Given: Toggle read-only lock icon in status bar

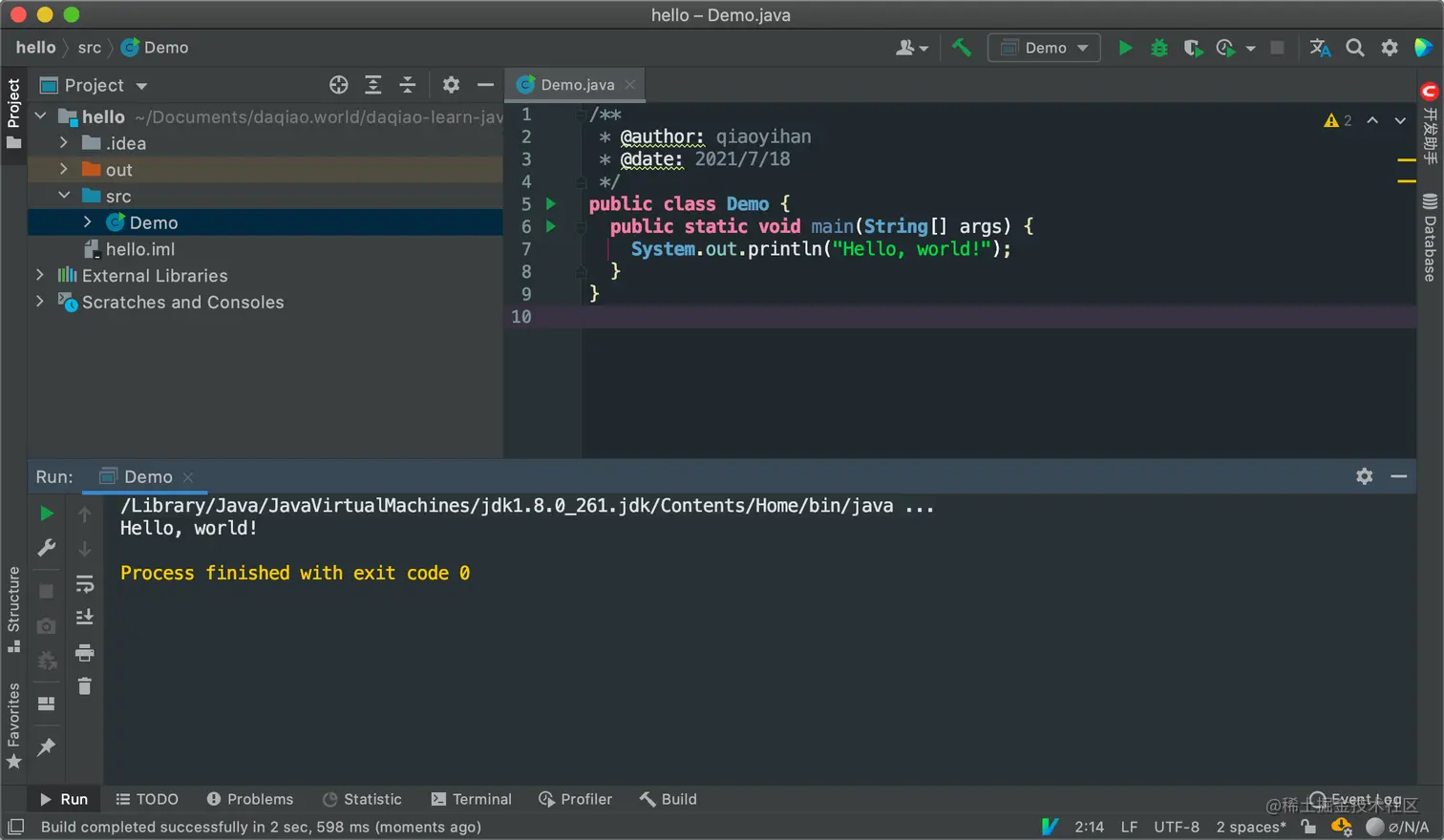Looking at the screenshot, I should coord(1308,827).
